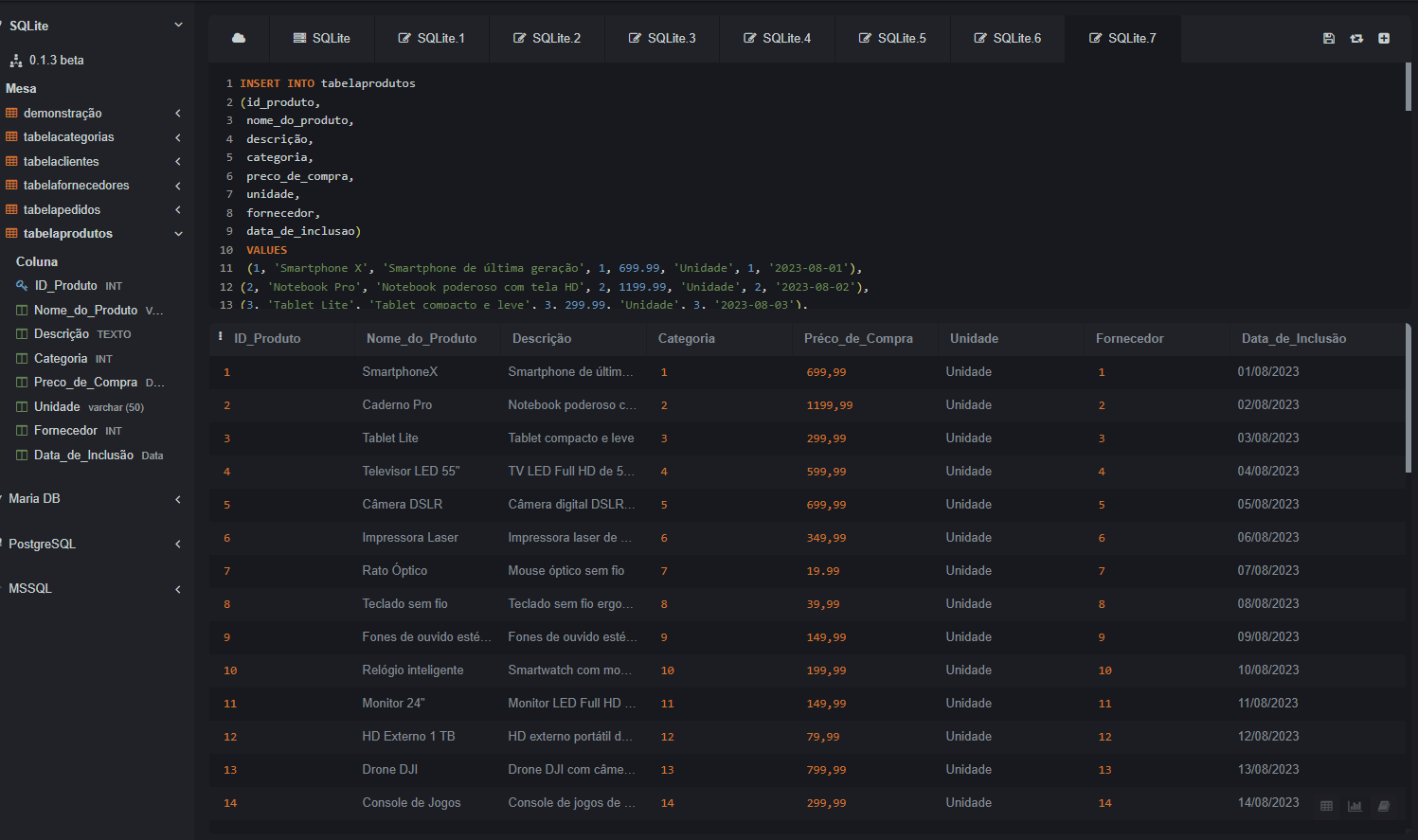Image resolution: width=1418 pixels, height=840 pixels.
Task: Switch to the SQLite.1 tab
Action: click(x=432, y=38)
